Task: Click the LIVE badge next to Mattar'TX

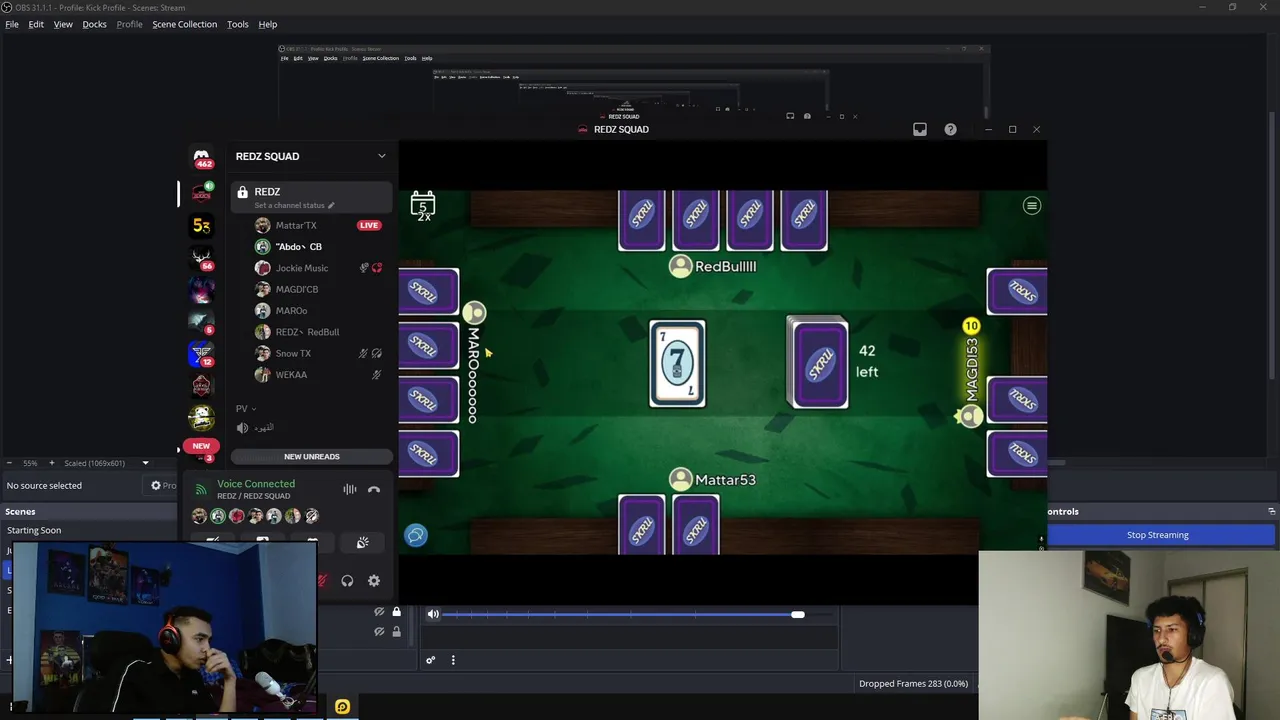Action: 369,225
